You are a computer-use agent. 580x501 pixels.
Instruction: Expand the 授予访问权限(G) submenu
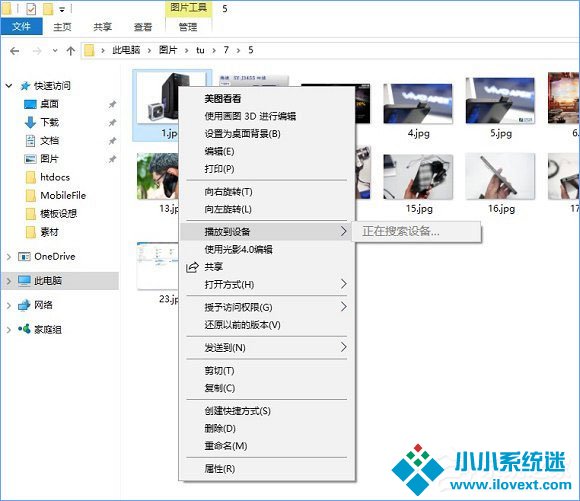(266, 307)
